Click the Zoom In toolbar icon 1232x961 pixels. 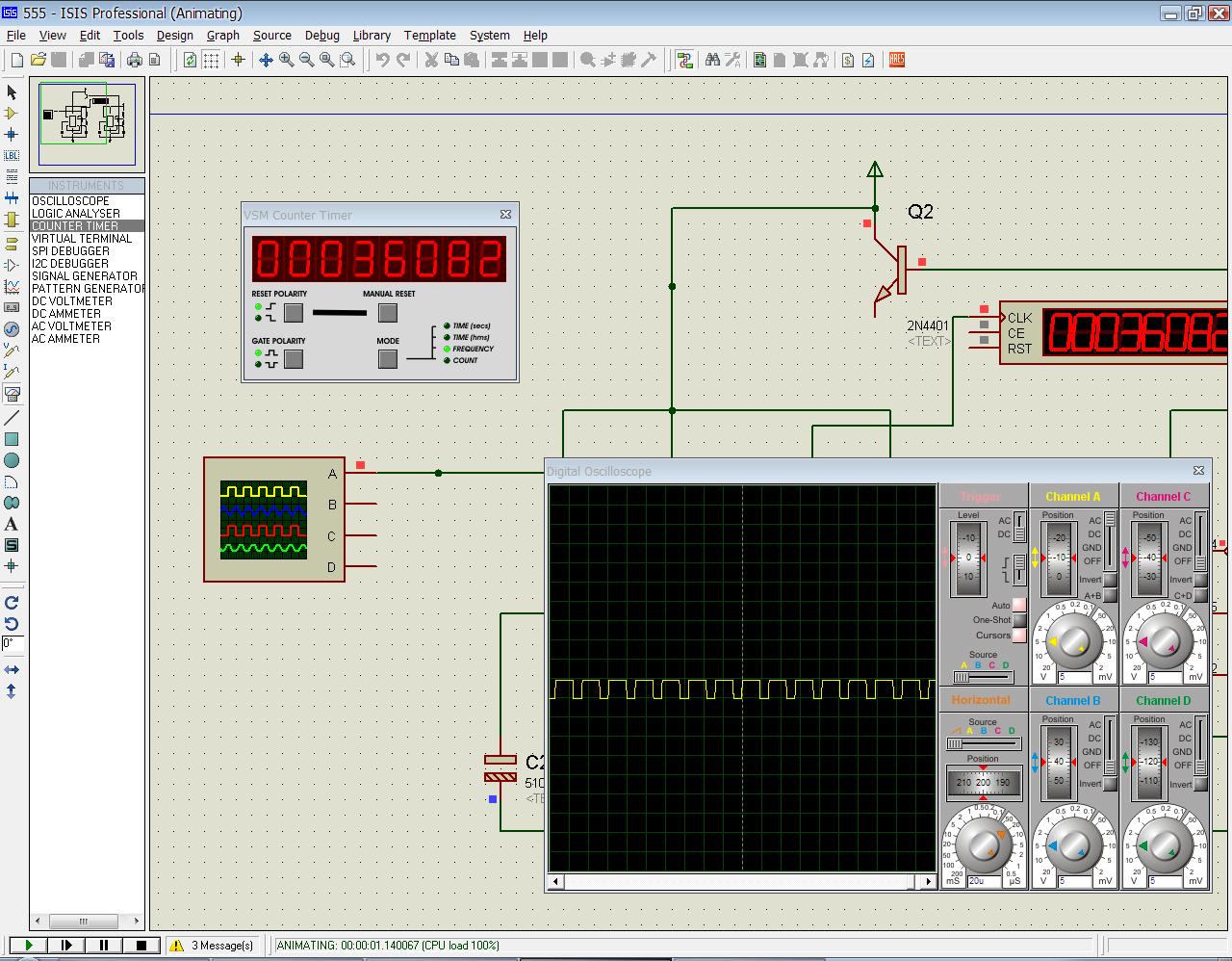pos(286,60)
